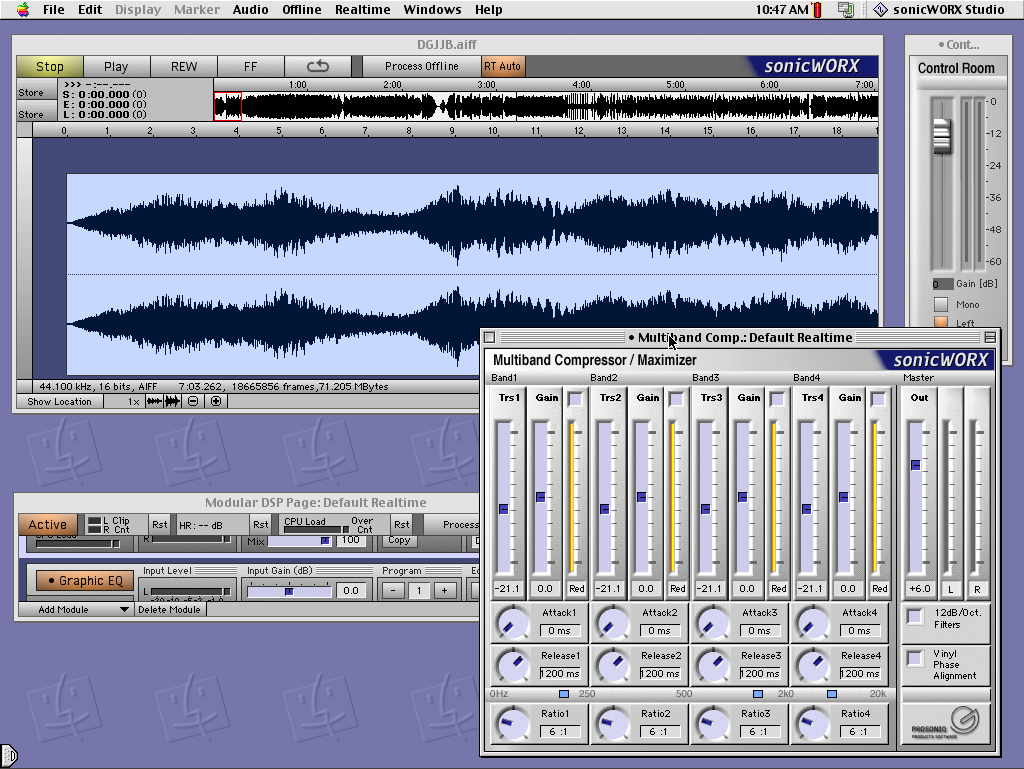Screen dimensions: 1024x769
Task: Click the Mix slider handle
Action: (325, 541)
